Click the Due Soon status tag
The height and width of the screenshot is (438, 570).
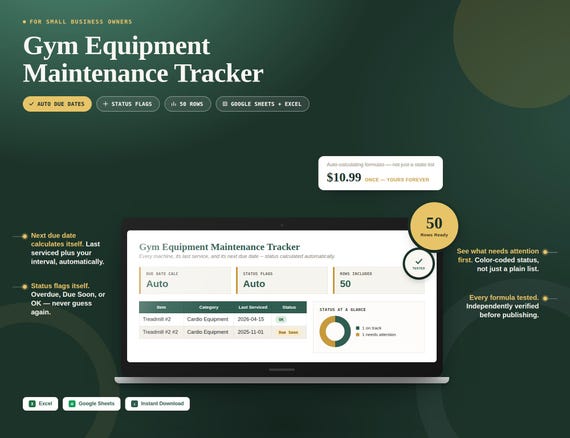point(288,332)
